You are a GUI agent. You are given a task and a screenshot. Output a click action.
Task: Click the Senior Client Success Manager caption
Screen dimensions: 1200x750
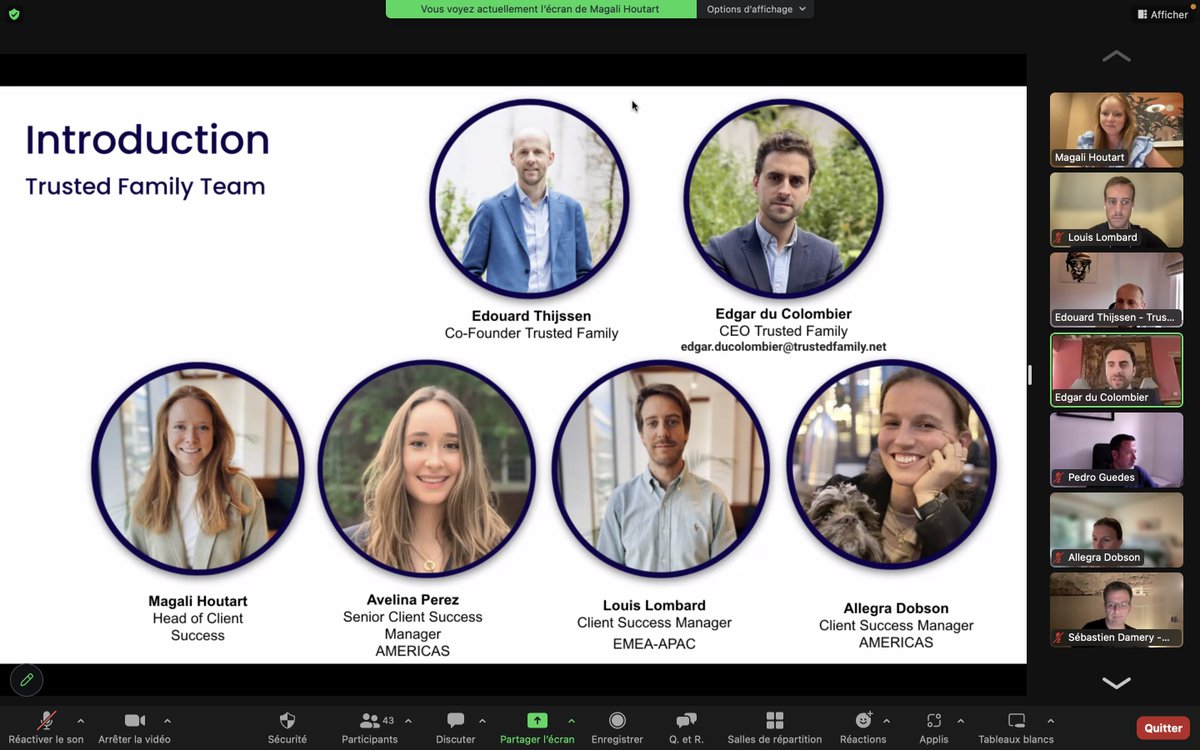412,626
